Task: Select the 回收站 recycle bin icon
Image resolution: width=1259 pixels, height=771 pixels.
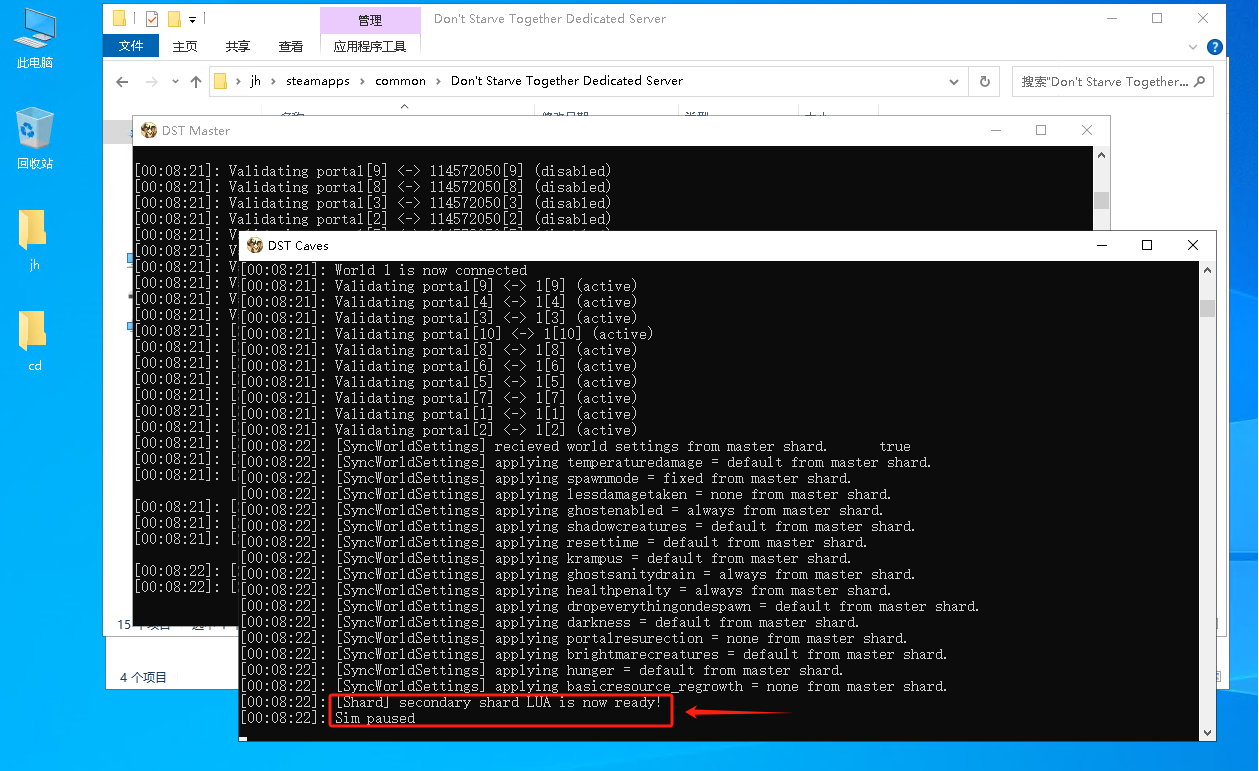Action: pos(34,139)
